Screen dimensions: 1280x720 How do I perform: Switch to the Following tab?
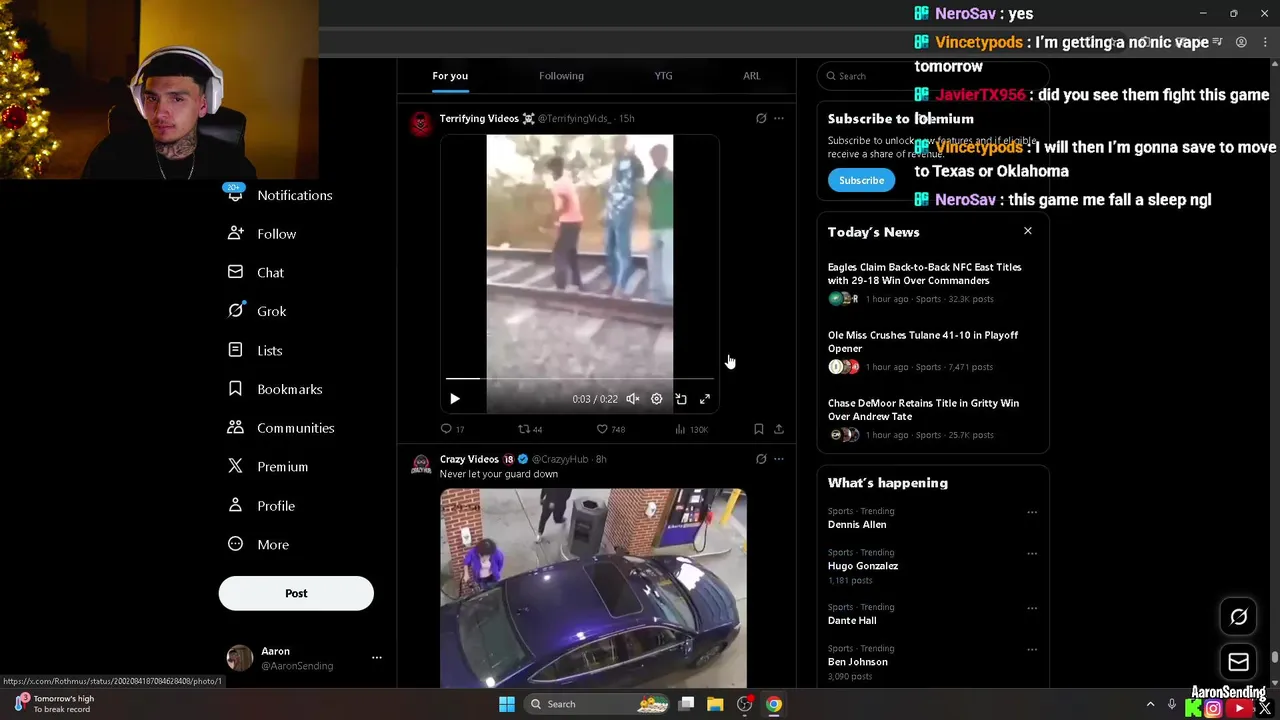(x=561, y=76)
